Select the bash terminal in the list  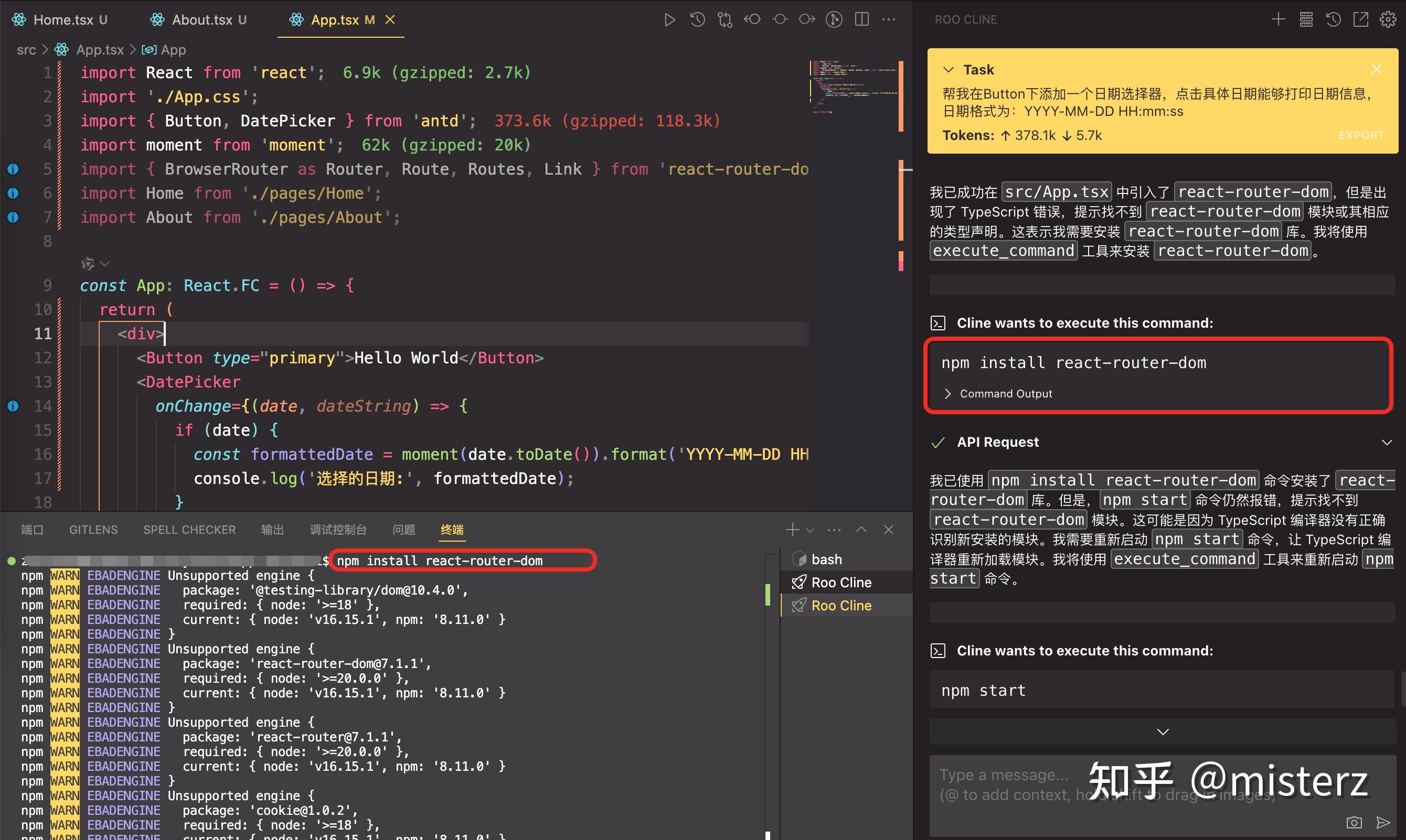(826, 558)
